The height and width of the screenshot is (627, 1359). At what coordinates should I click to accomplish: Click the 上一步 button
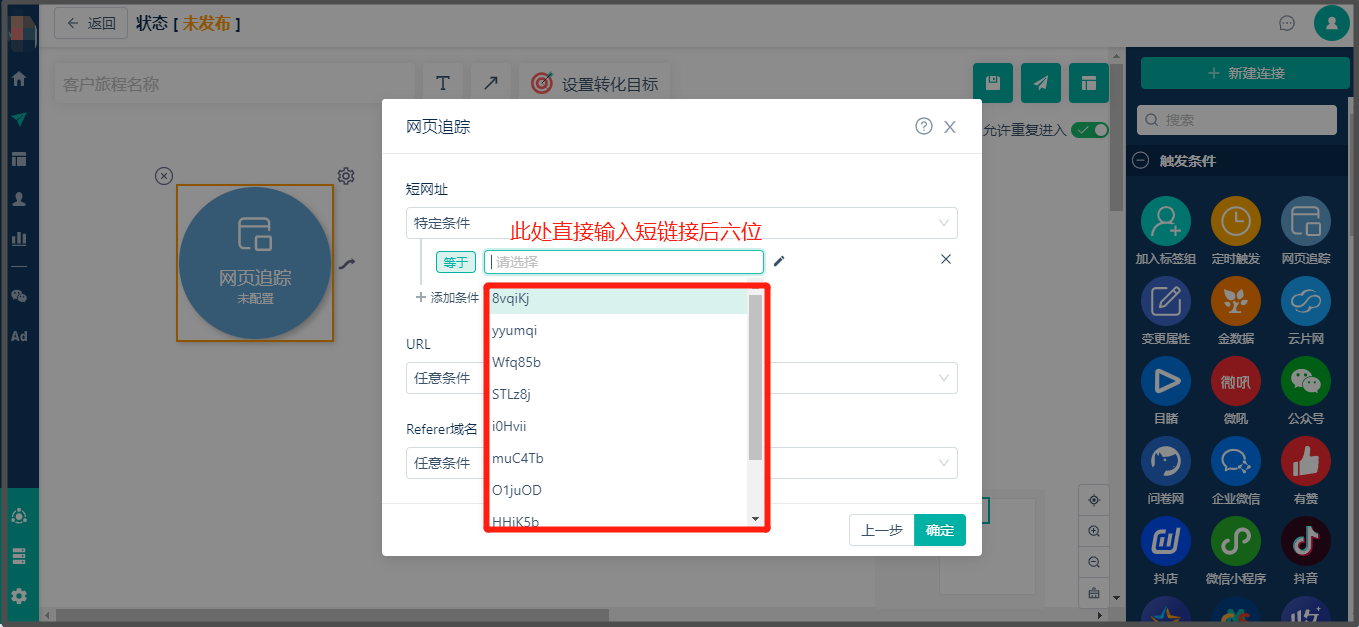click(x=882, y=530)
